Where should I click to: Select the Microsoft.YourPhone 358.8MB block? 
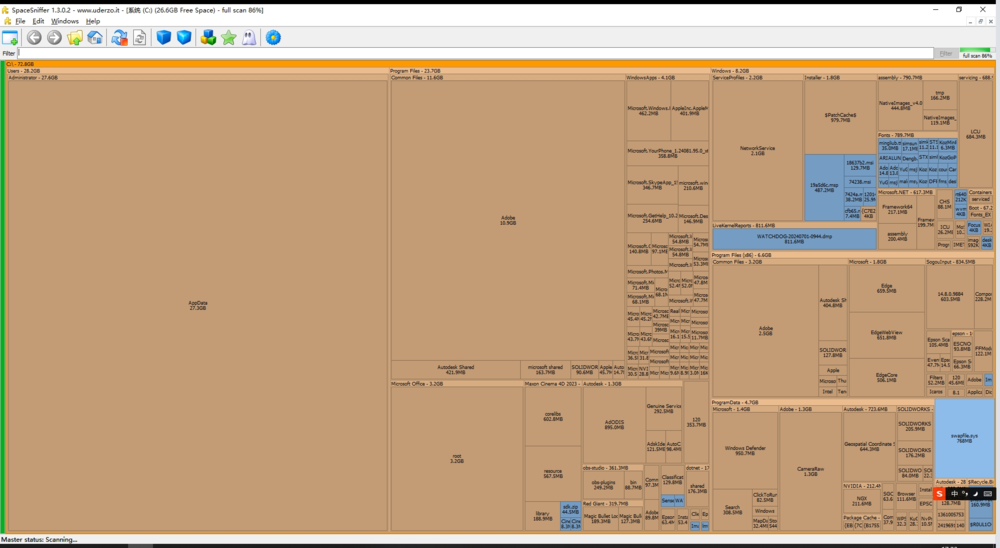pos(667,153)
